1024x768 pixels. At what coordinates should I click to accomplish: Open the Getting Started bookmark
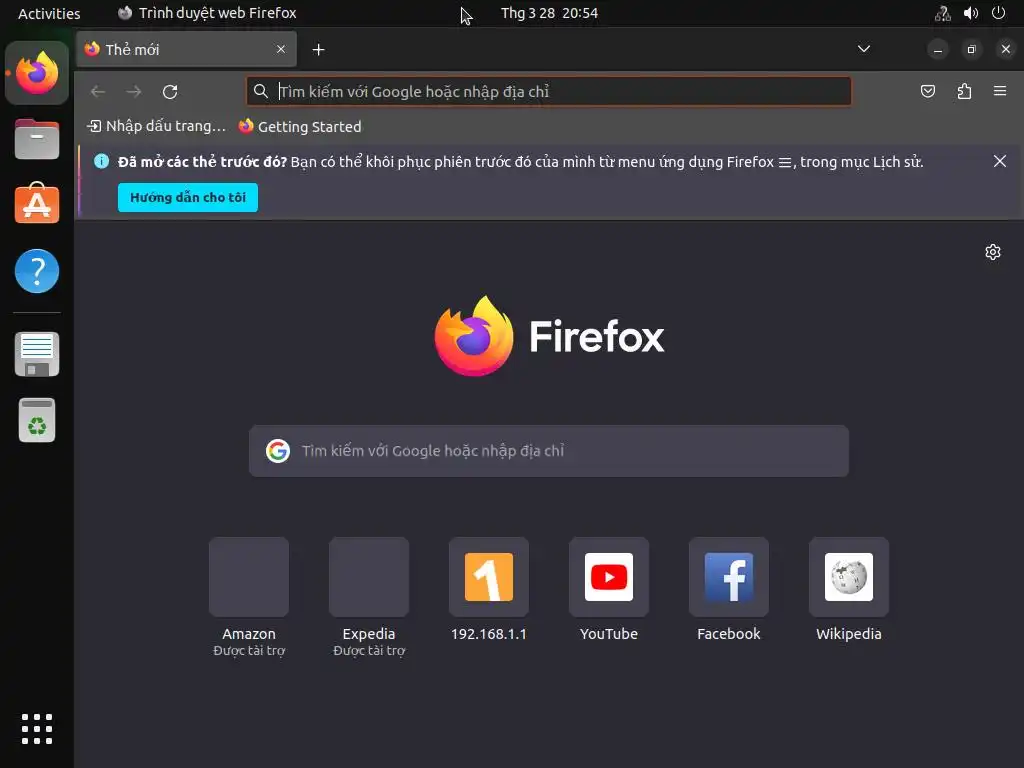click(300, 126)
